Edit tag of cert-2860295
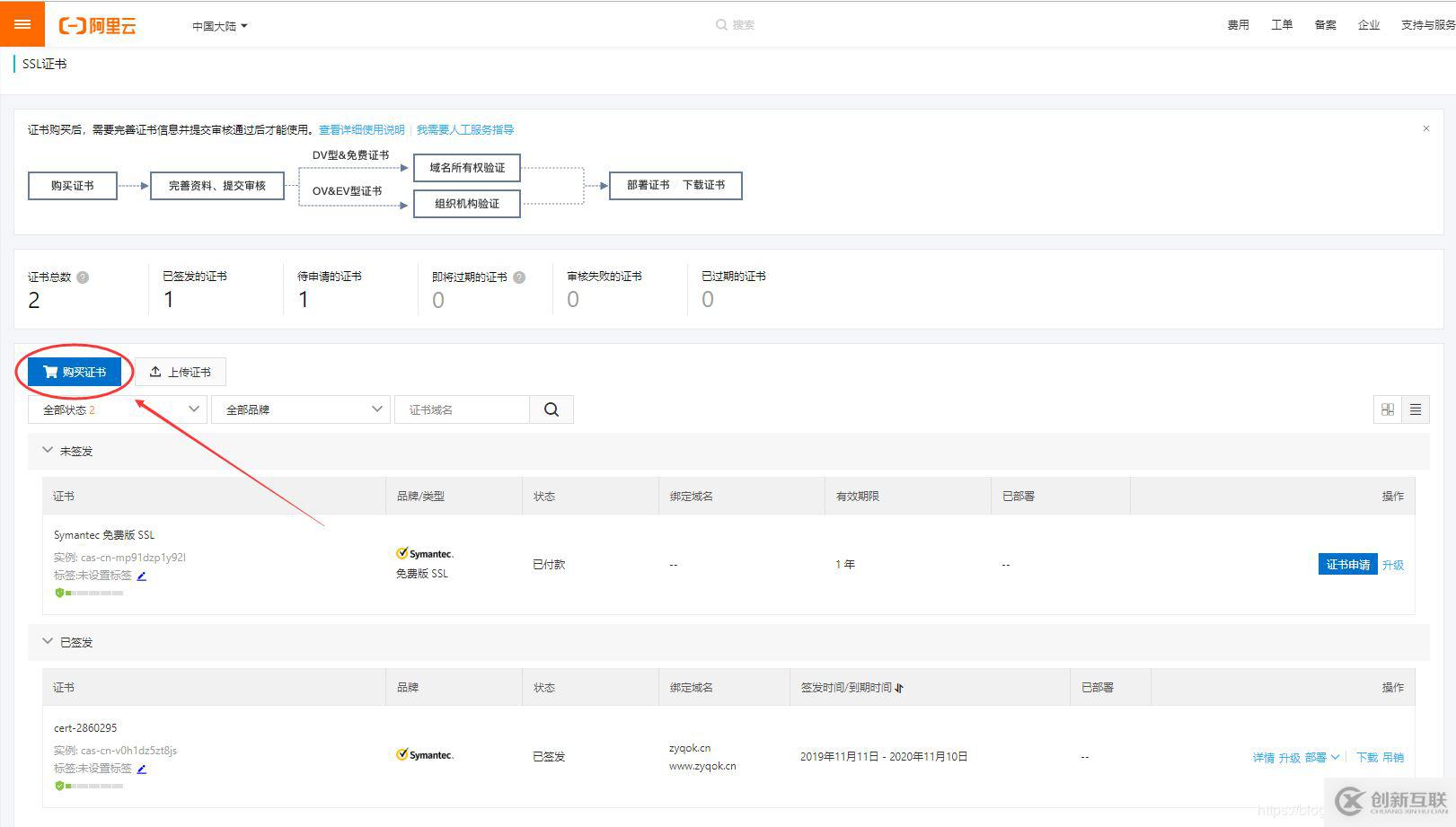 coord(141,769)
